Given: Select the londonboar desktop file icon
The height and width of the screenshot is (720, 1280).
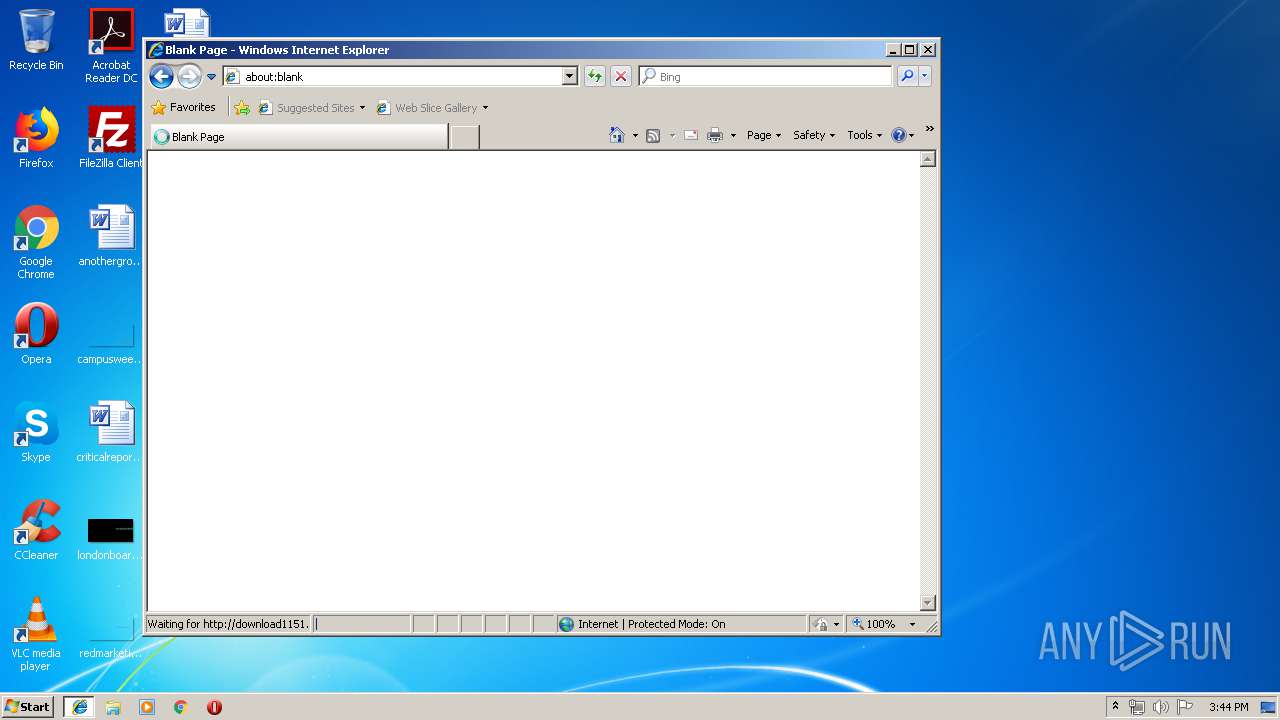Looking at the screenshot, I should [x=111, y=539].
